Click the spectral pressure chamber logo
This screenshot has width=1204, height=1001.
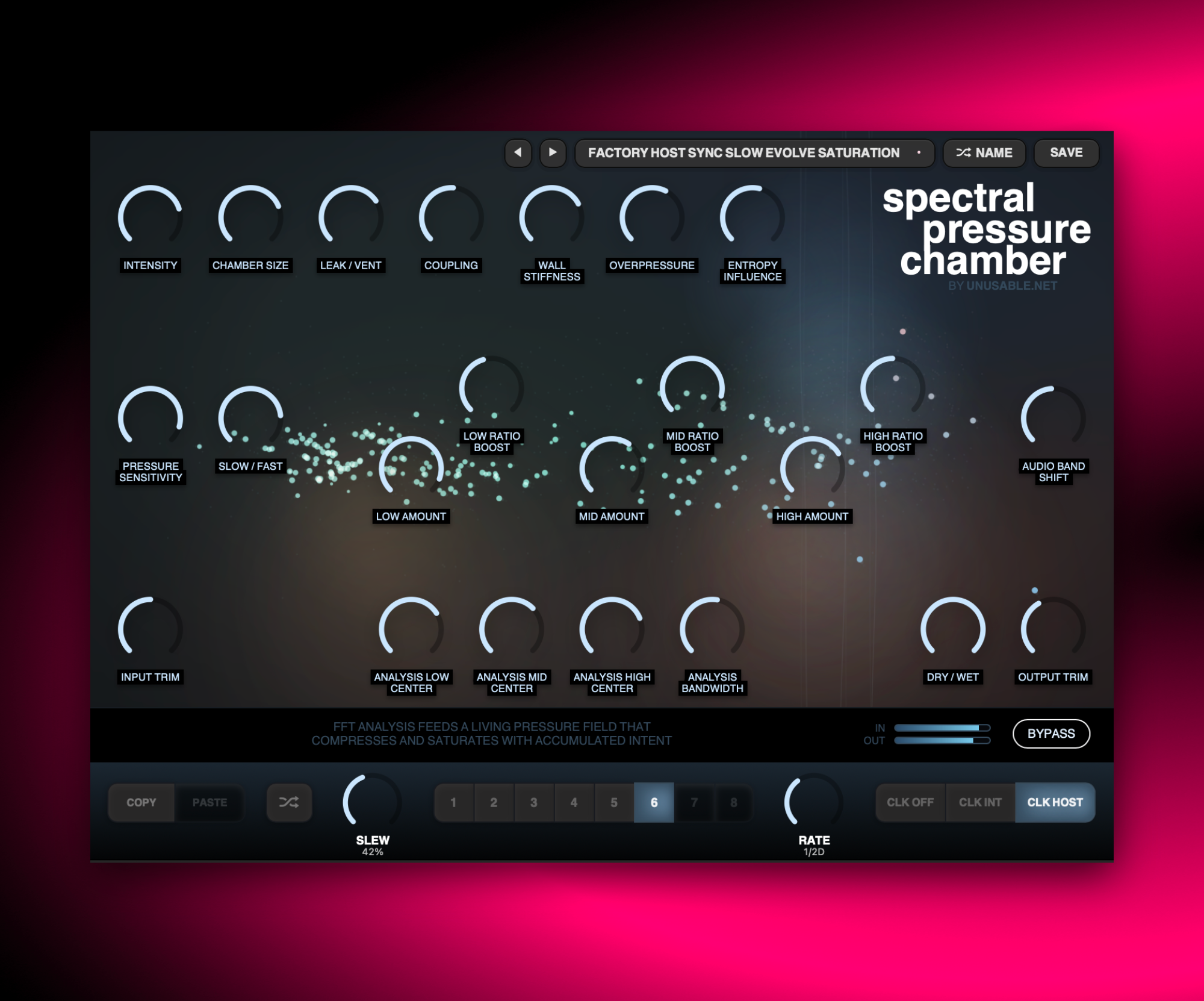click(986, 229)
